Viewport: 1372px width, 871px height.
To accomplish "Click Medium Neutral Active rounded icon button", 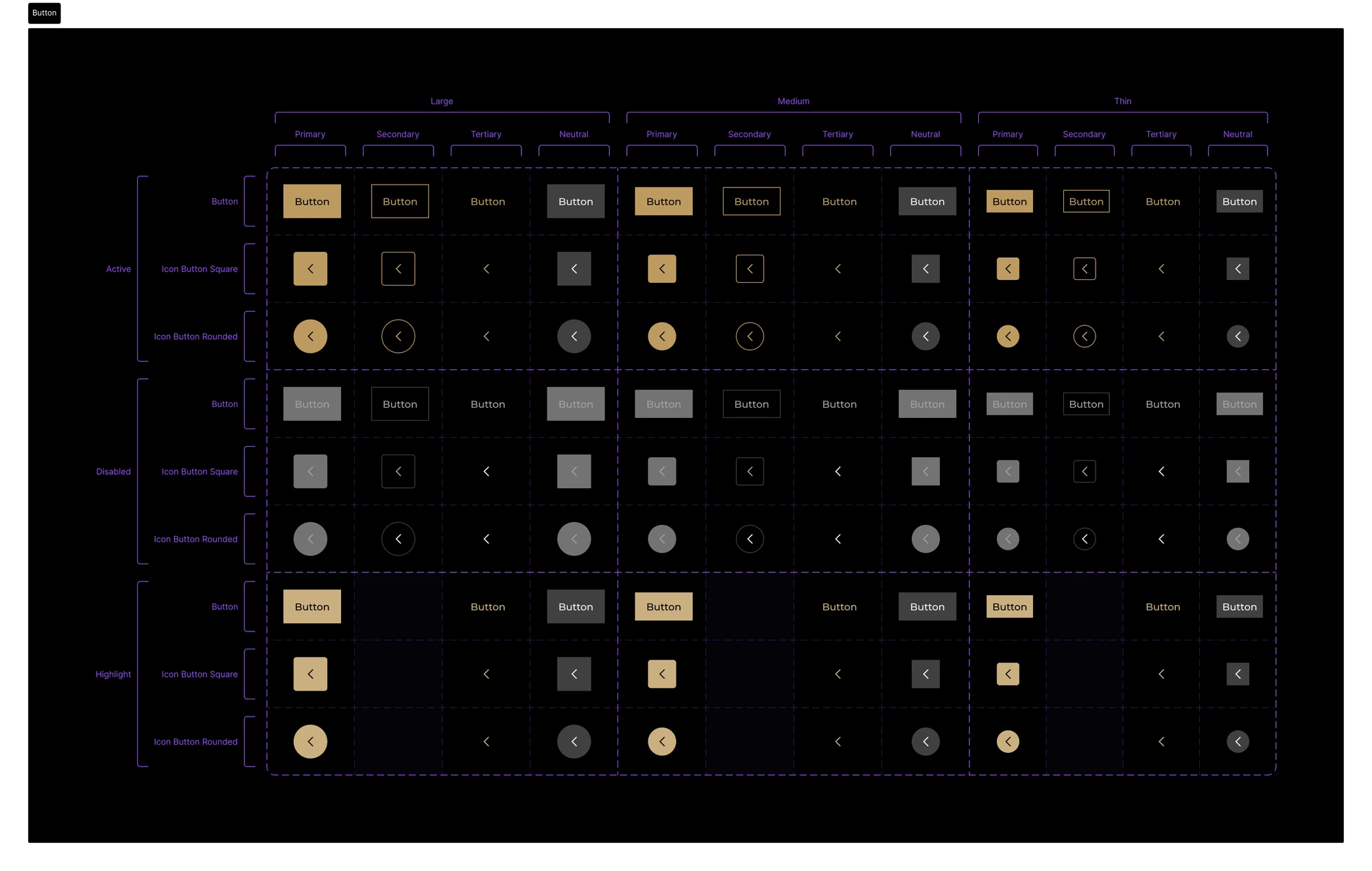I will [x=925, y=336].
